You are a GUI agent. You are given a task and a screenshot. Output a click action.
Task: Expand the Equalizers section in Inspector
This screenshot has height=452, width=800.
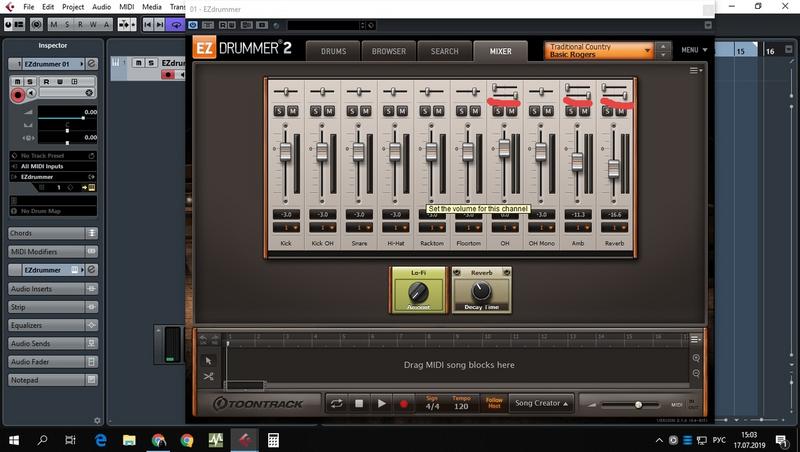53,325
